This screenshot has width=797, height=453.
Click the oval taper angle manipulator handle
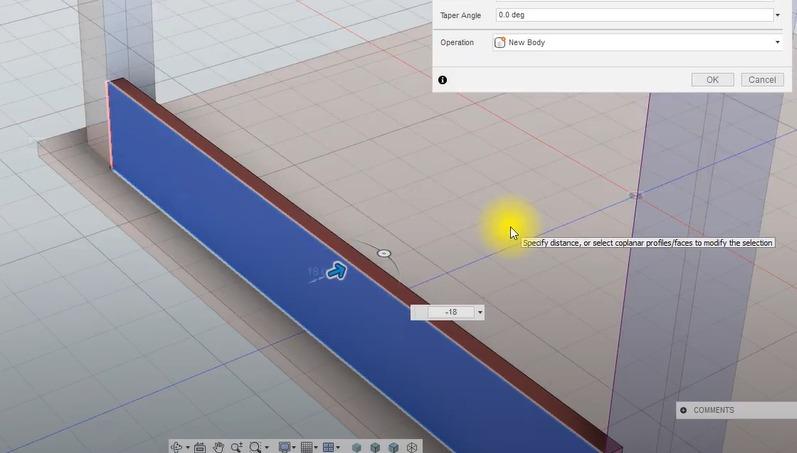click(x=384, y=253)
